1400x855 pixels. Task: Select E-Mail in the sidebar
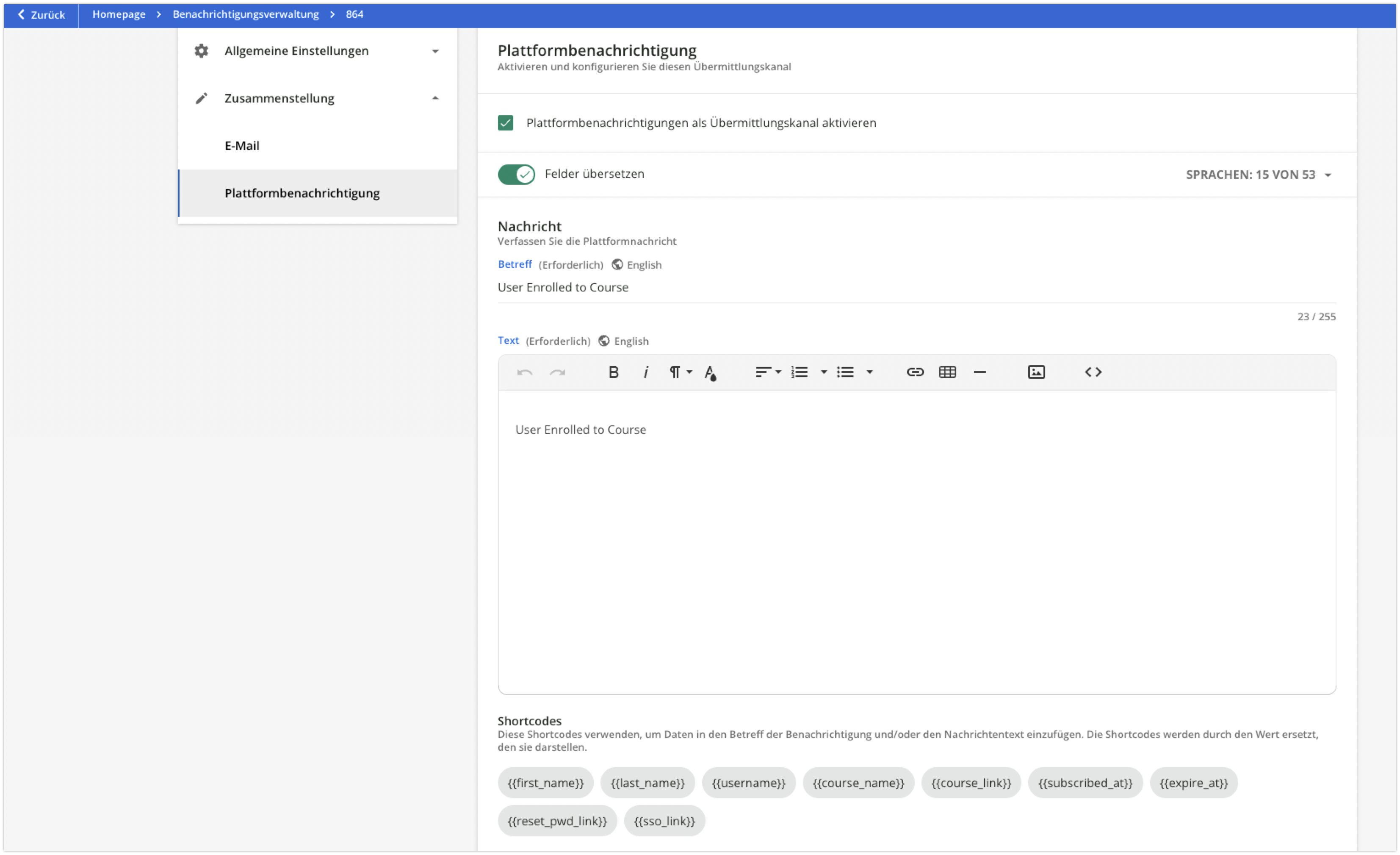tap(318, 145)
